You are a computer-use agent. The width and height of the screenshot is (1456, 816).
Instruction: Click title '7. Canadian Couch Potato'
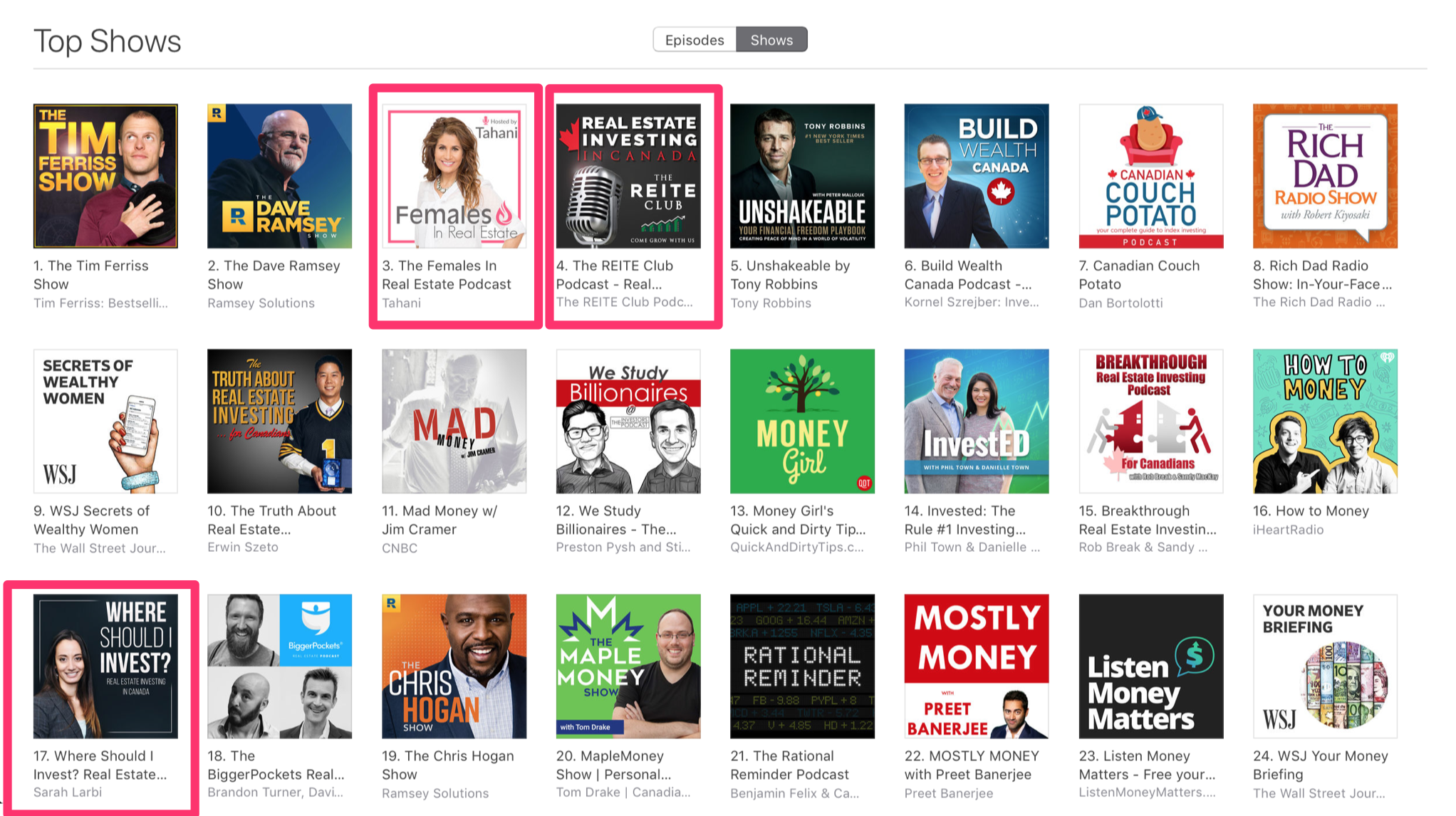tap(1139, 275)
